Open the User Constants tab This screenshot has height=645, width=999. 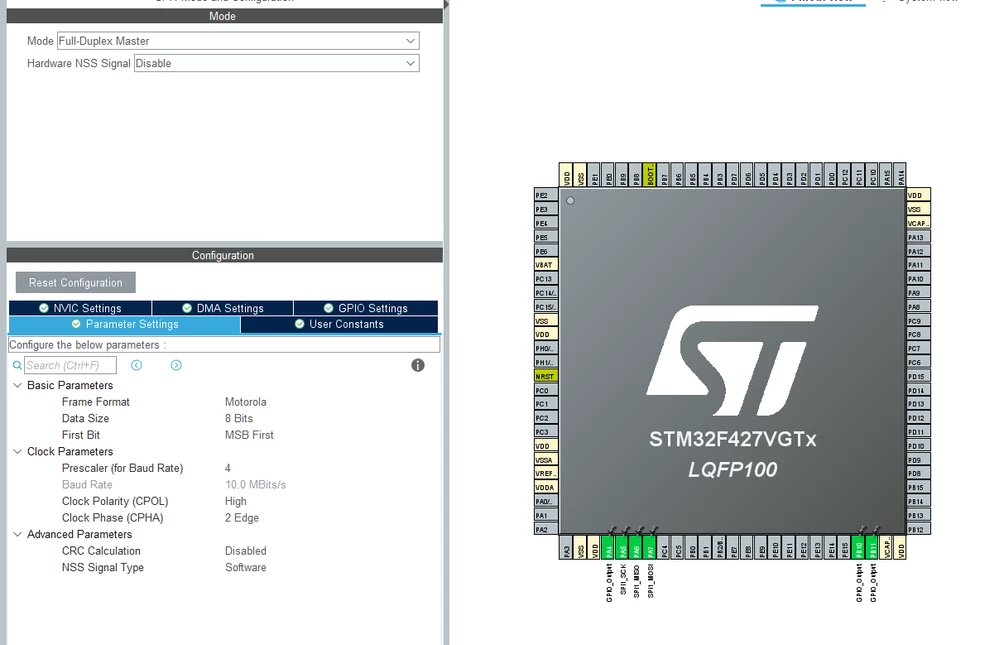coord(340,324)
